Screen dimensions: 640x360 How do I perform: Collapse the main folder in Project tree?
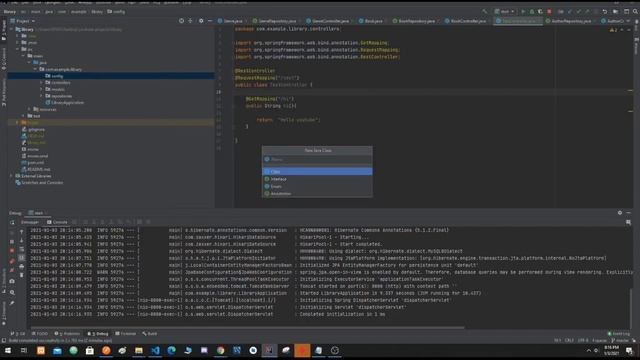24,56
